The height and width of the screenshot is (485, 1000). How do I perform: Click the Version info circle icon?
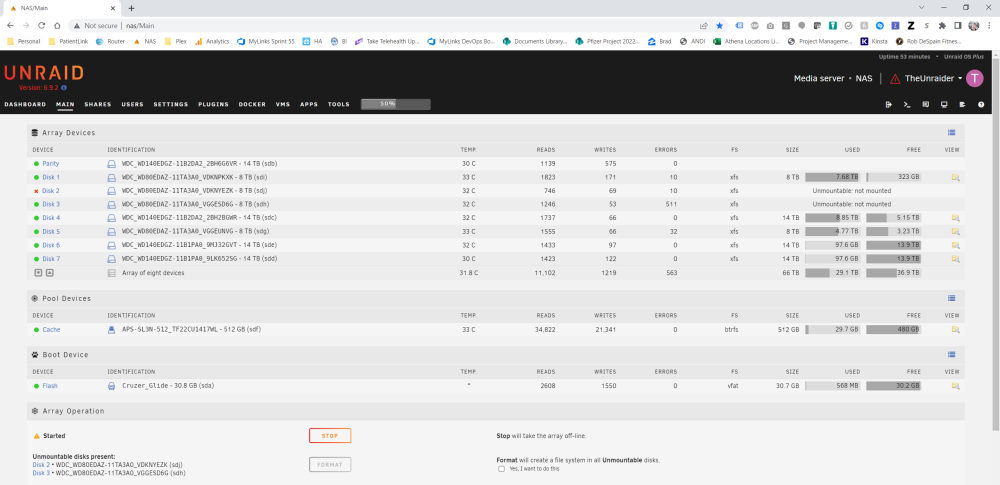pos(64,87)
